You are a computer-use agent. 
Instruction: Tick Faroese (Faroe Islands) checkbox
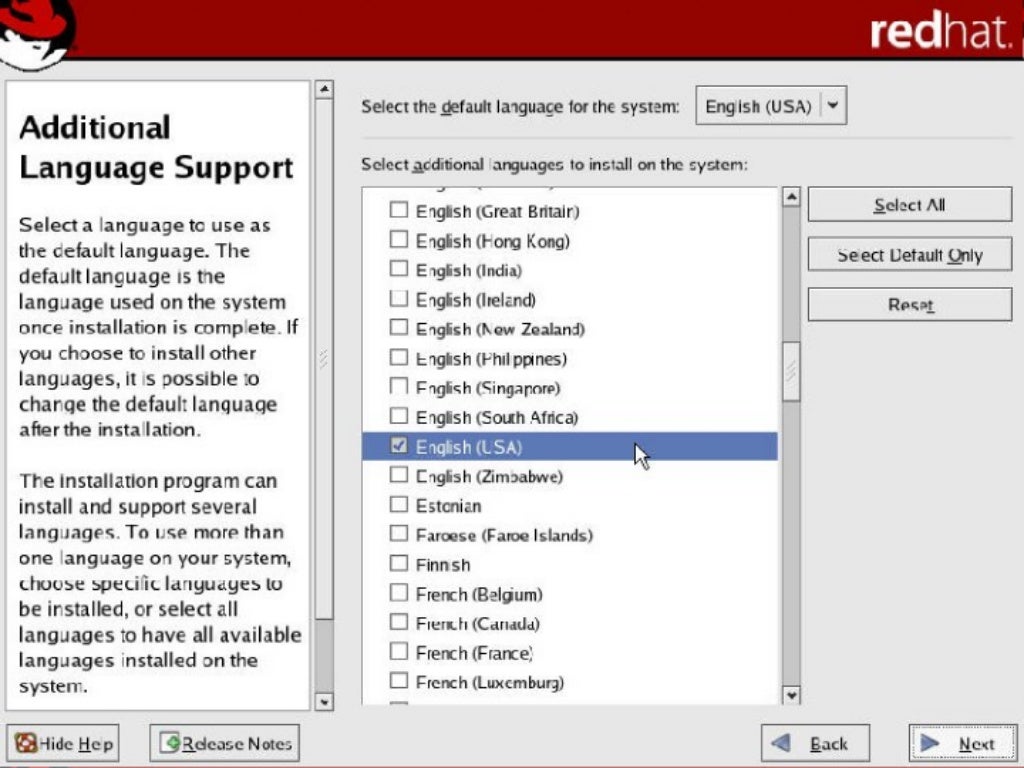point(398,534)
